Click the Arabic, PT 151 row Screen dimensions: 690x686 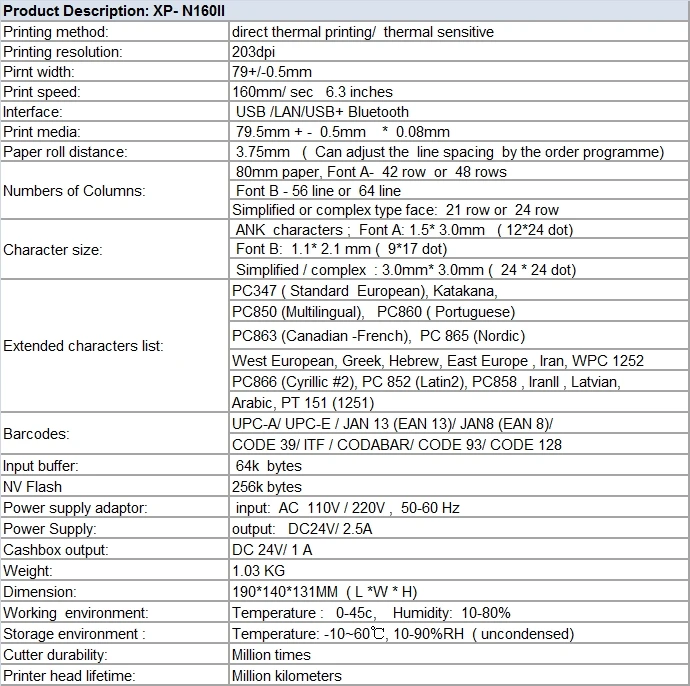pos(459,402)
